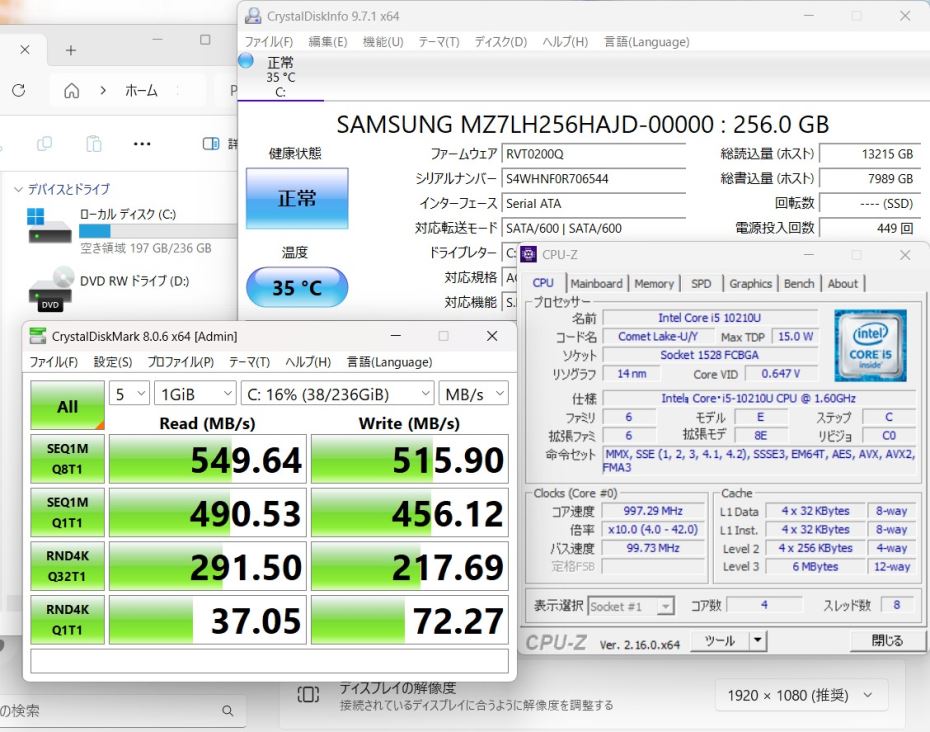Click the Explorer search box
The image size is (930, 732).
coord(122,710)
